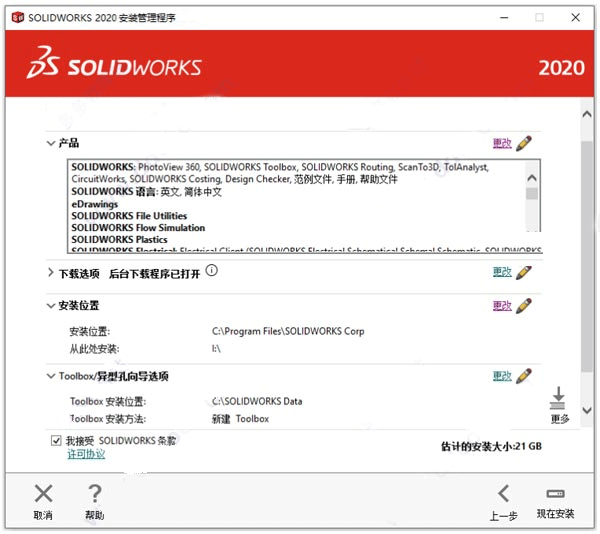Minimize the installation manager window
600x534 pixels.
click(x=504, y=17)
